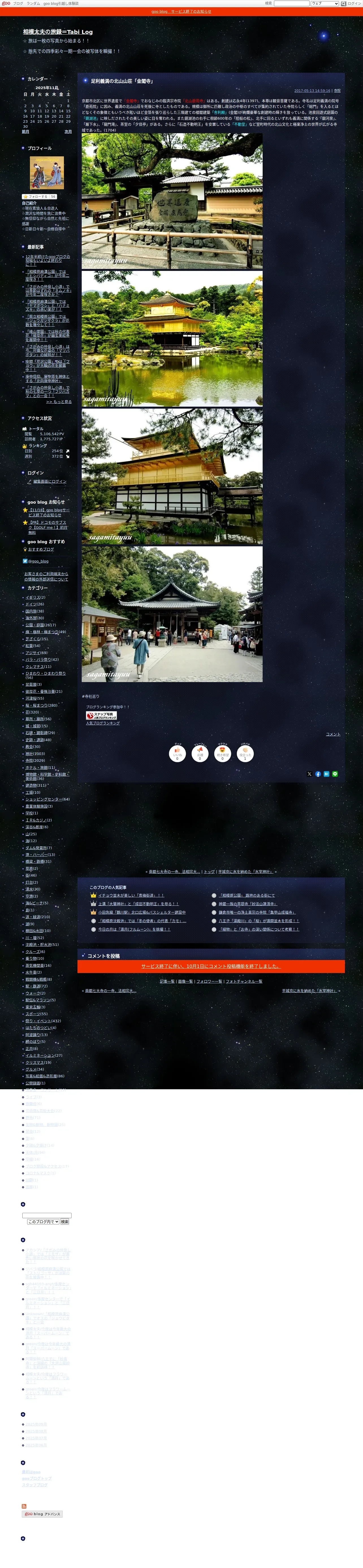Open the temple hall with visitors photo
The image size is (363, 1568).
click(x=172, y=614)
